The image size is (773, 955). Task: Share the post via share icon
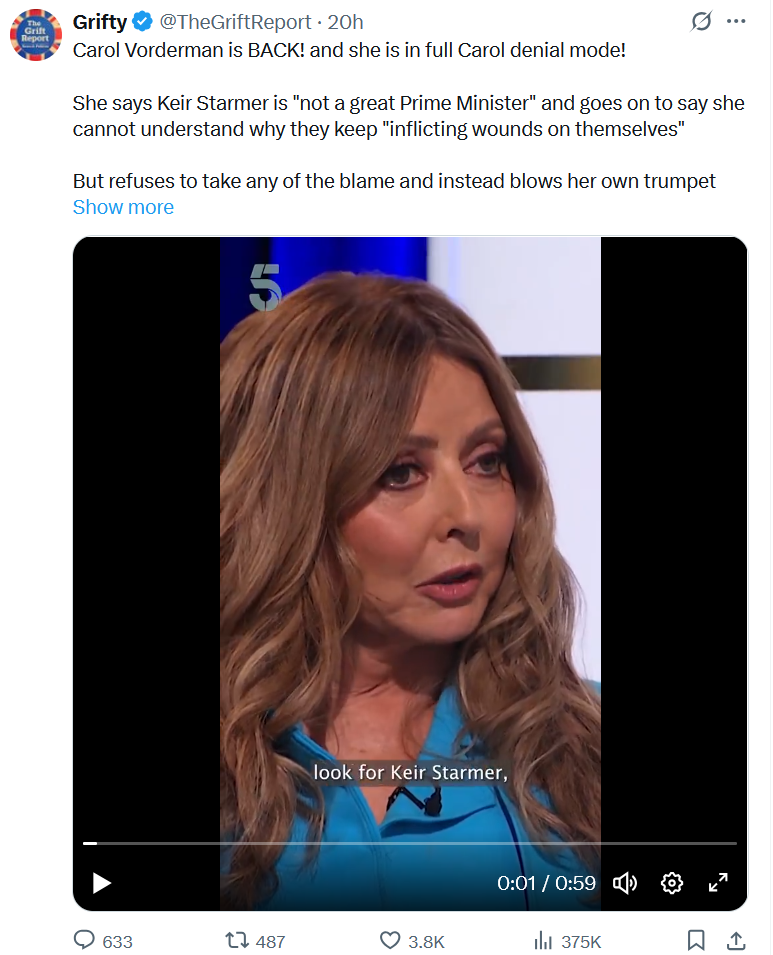736,940
